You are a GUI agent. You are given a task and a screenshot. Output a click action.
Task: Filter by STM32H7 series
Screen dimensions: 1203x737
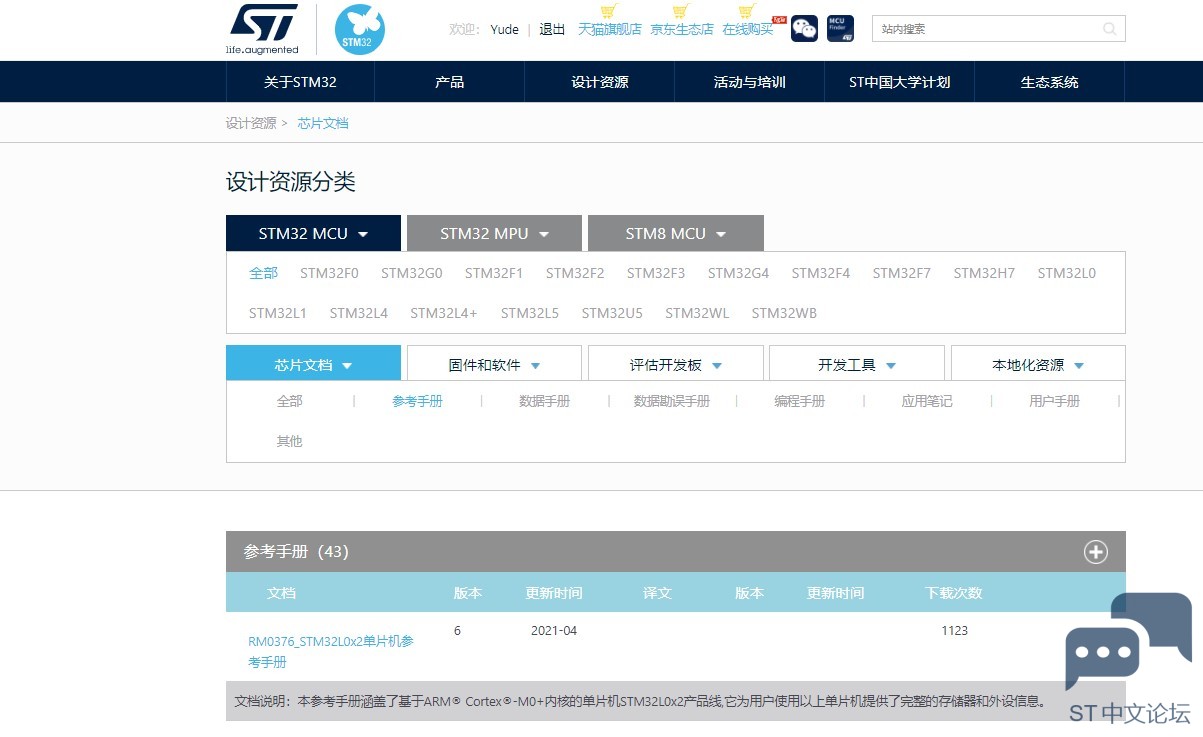[984, 273]
